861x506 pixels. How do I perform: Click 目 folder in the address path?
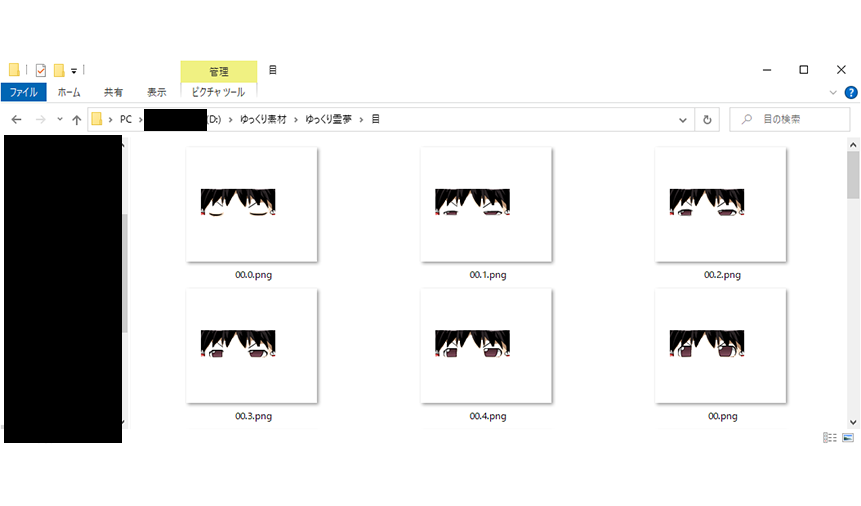point(376,119)
